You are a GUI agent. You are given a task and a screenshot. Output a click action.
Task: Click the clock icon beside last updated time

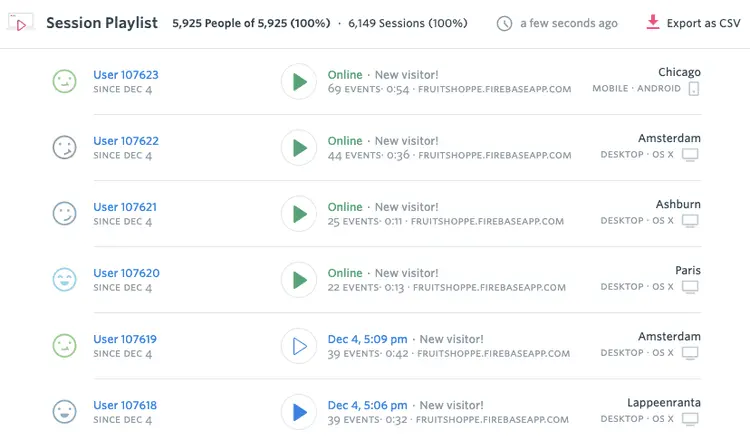click(x=505, y=23)
